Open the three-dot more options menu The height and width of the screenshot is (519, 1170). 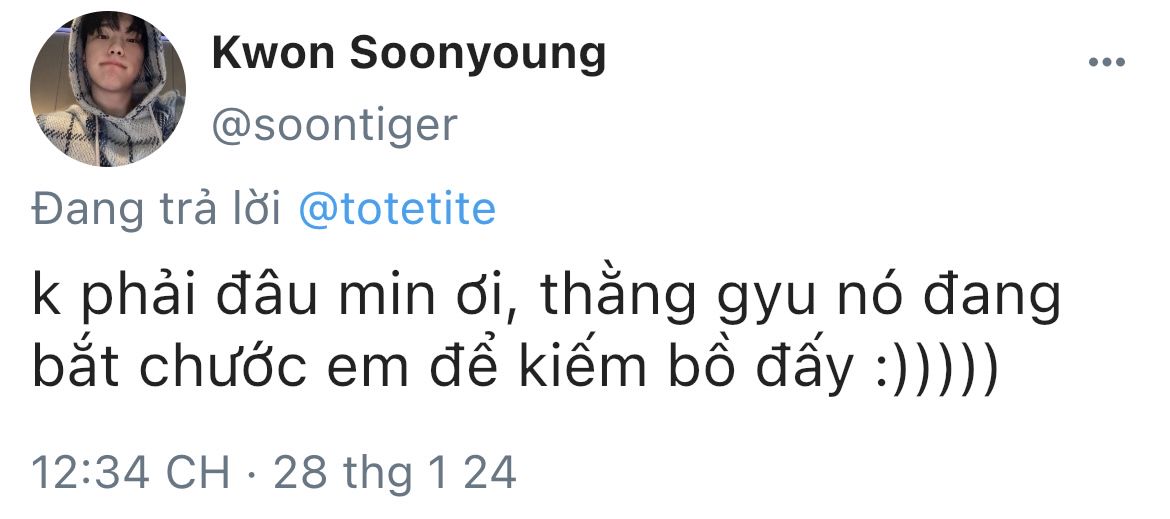pyautogui.click(x=1106, y=62)
